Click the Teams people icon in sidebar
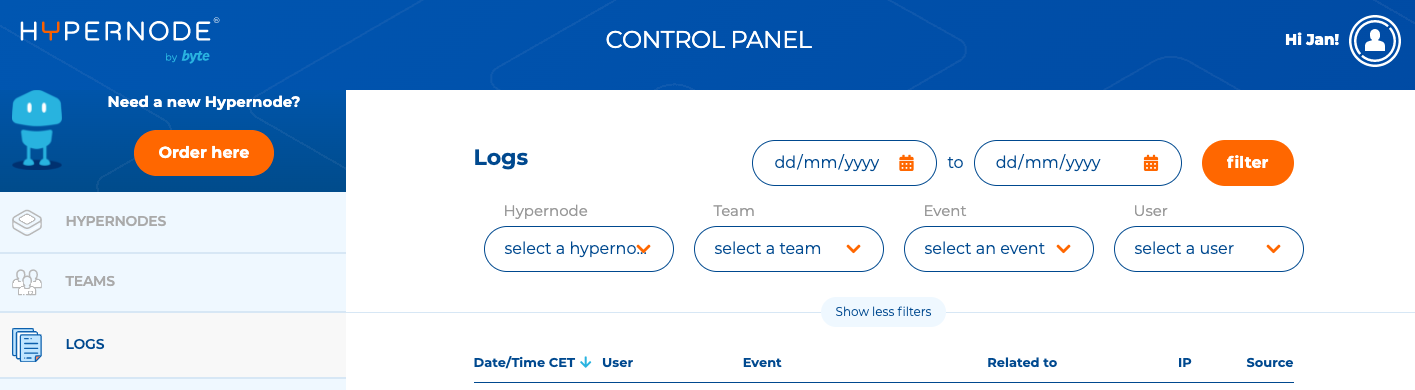This screenshot has width=1415, height=390. pyautogui.click(x=28, y=281)
